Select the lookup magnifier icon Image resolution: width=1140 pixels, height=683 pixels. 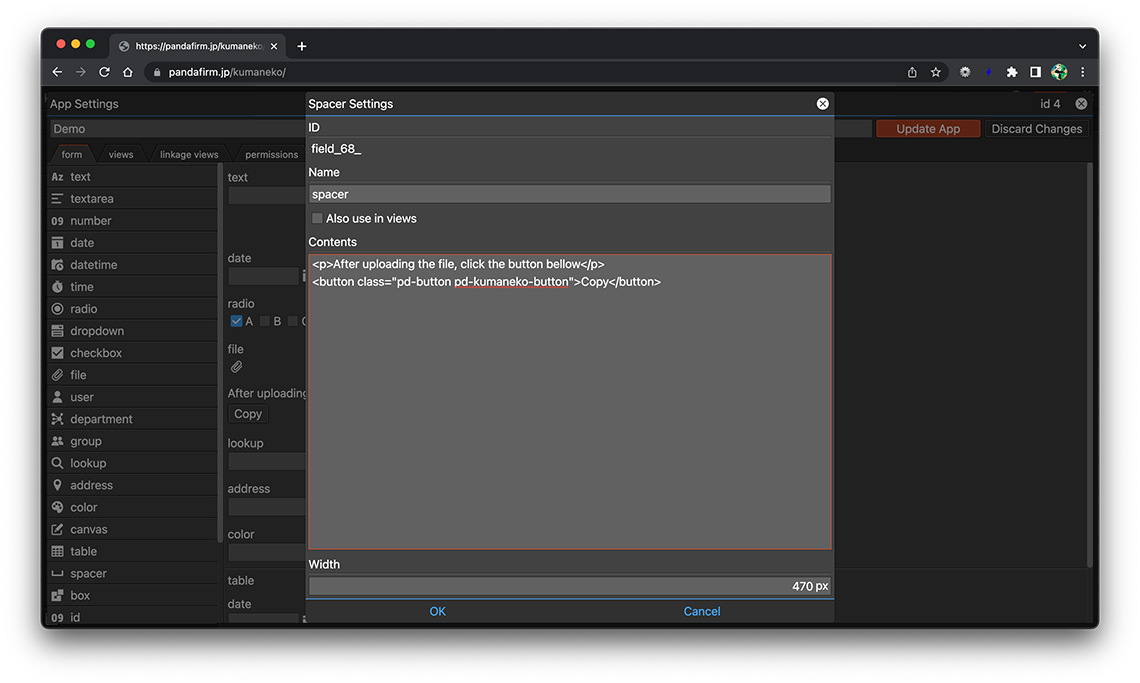[x=57, y=463]
